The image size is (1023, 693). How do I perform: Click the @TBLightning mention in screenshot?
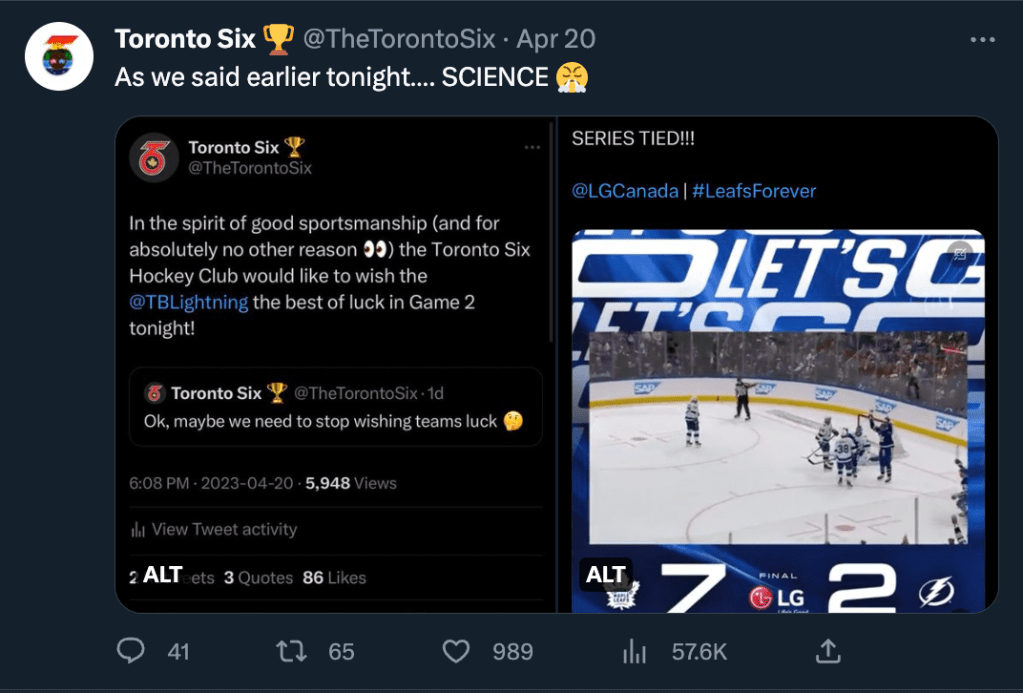coord(188,302)
